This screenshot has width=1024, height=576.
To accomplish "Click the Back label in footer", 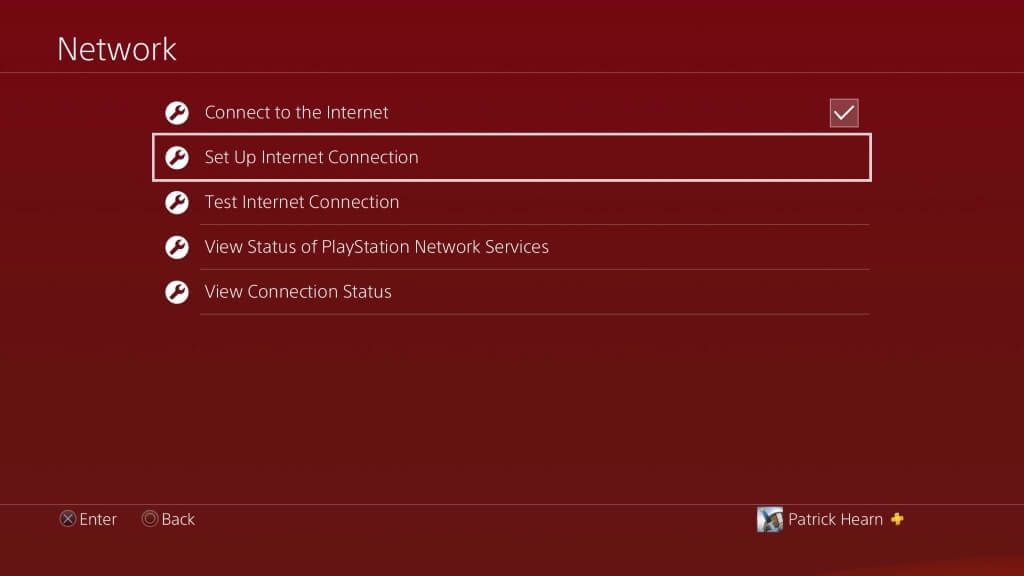I will coord(178,519).
